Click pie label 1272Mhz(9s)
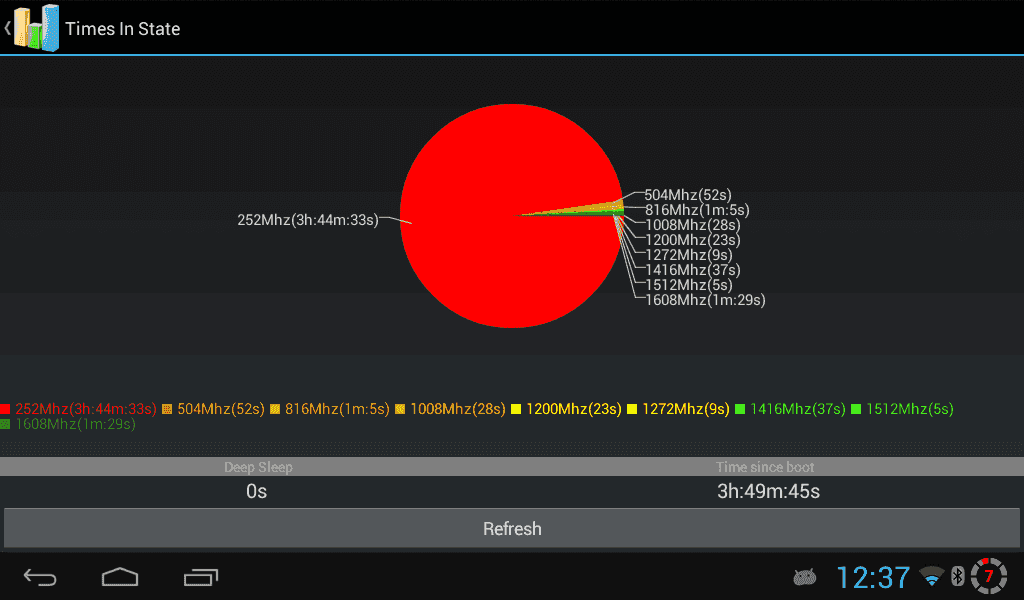The image size is (1024, 600). [688, 255]
